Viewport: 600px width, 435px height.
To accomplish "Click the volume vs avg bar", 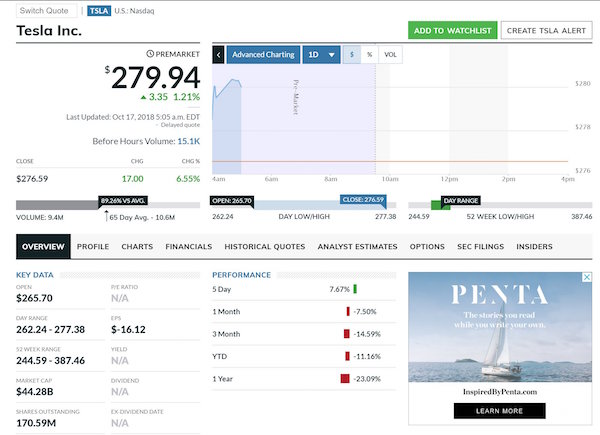I will click(100, 205).
